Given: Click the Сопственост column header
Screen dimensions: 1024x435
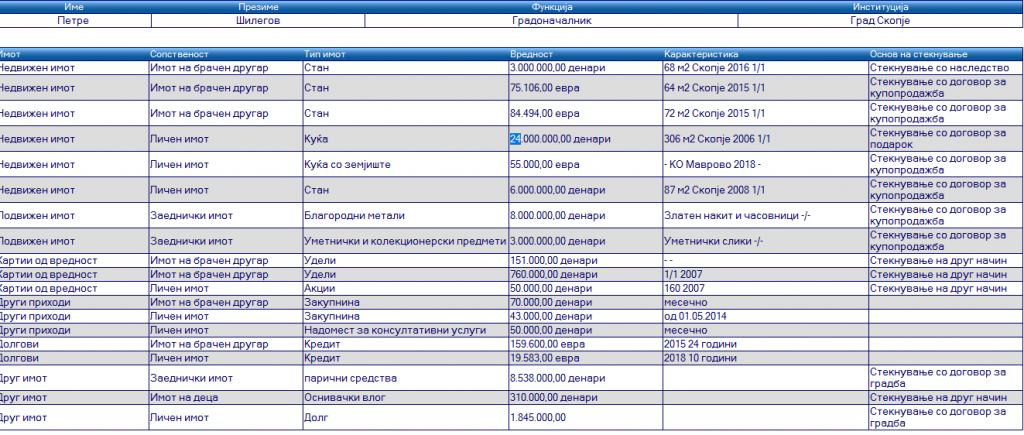Looking at the screenshot, I should [x=225, y=54].
